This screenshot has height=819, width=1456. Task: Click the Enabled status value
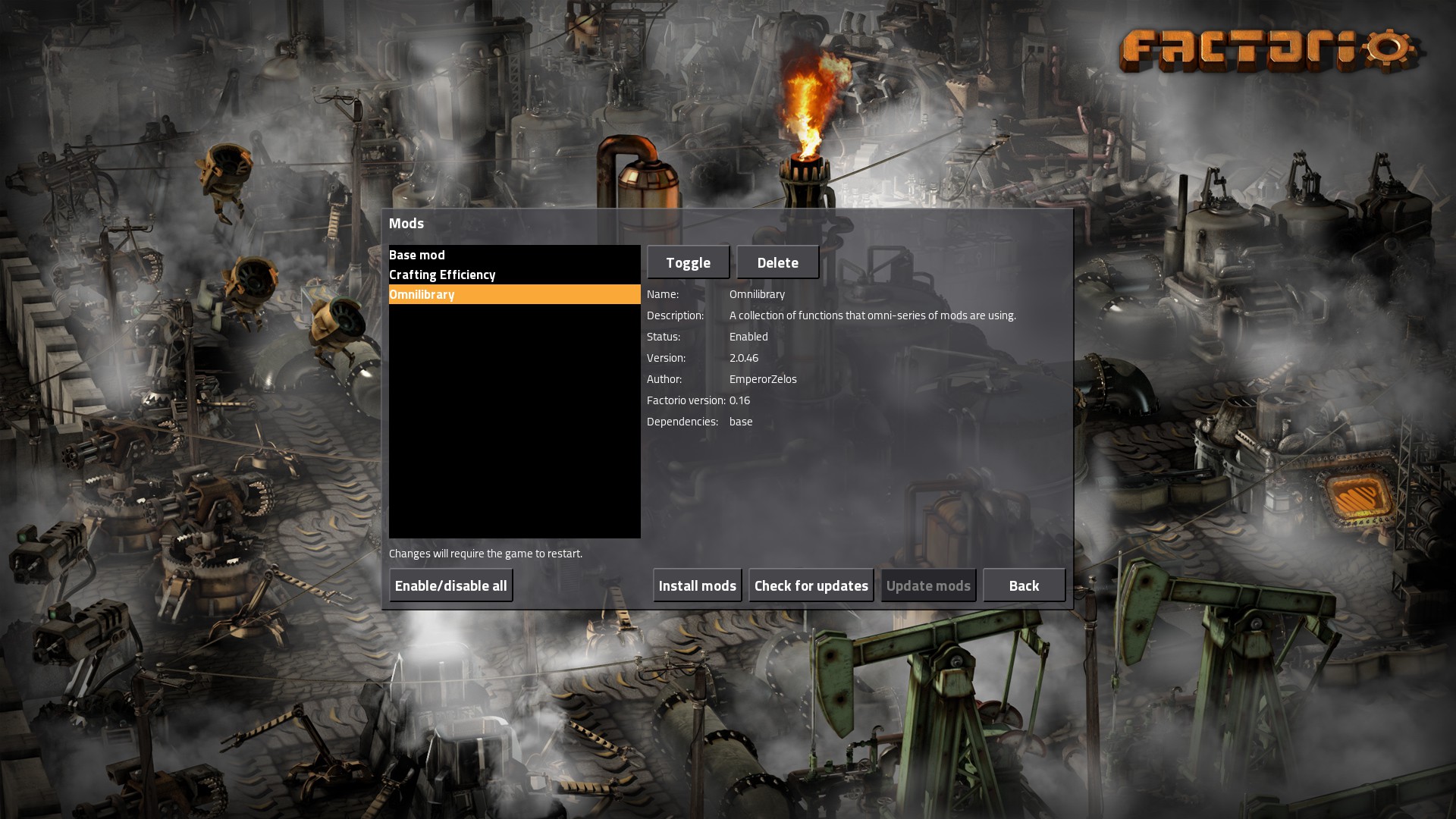(x=748, y=337)
